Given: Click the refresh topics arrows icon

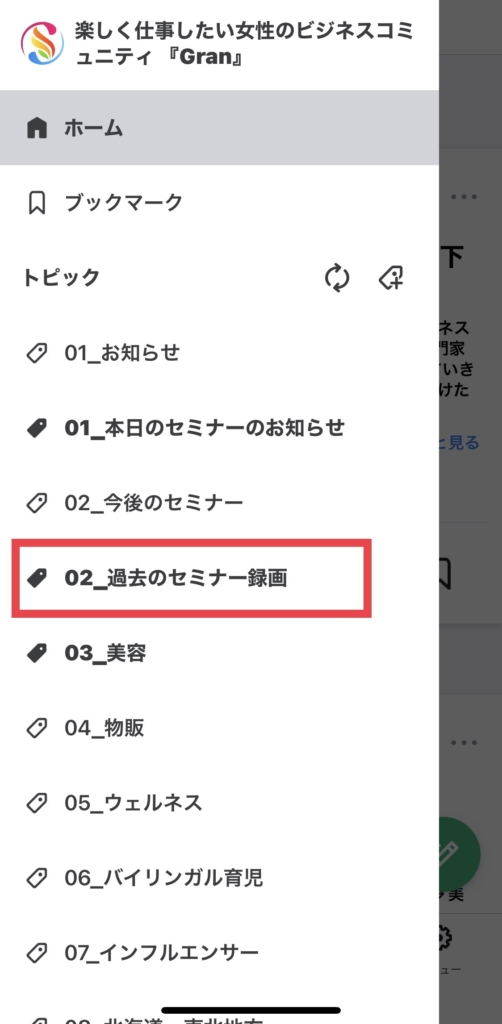Looking at the screenshot, I should point(337,278).
